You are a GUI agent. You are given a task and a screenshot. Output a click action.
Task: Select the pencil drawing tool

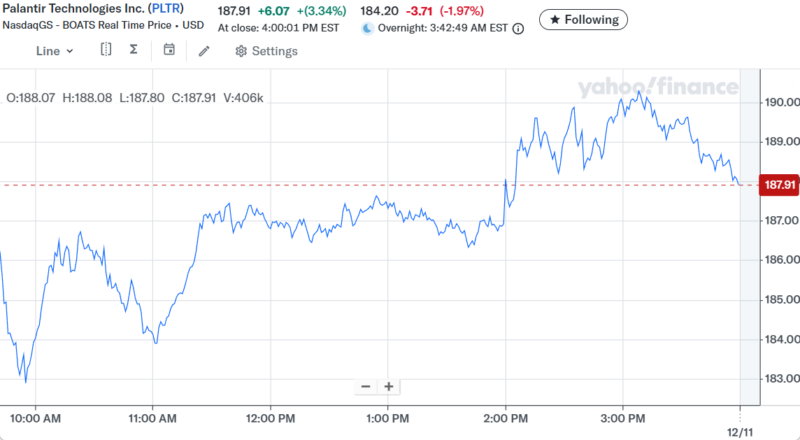[204, 51]
